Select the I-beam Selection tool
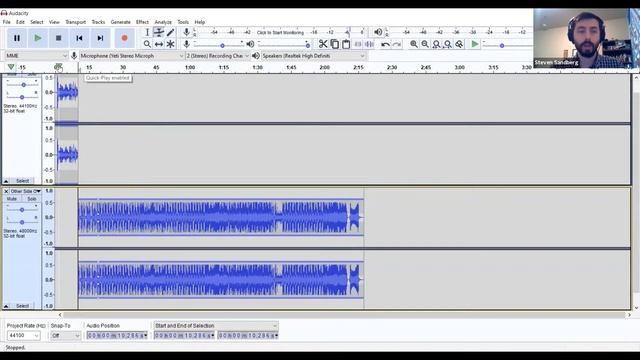Screen dimensions: 640x360 (x=147, y=32)
